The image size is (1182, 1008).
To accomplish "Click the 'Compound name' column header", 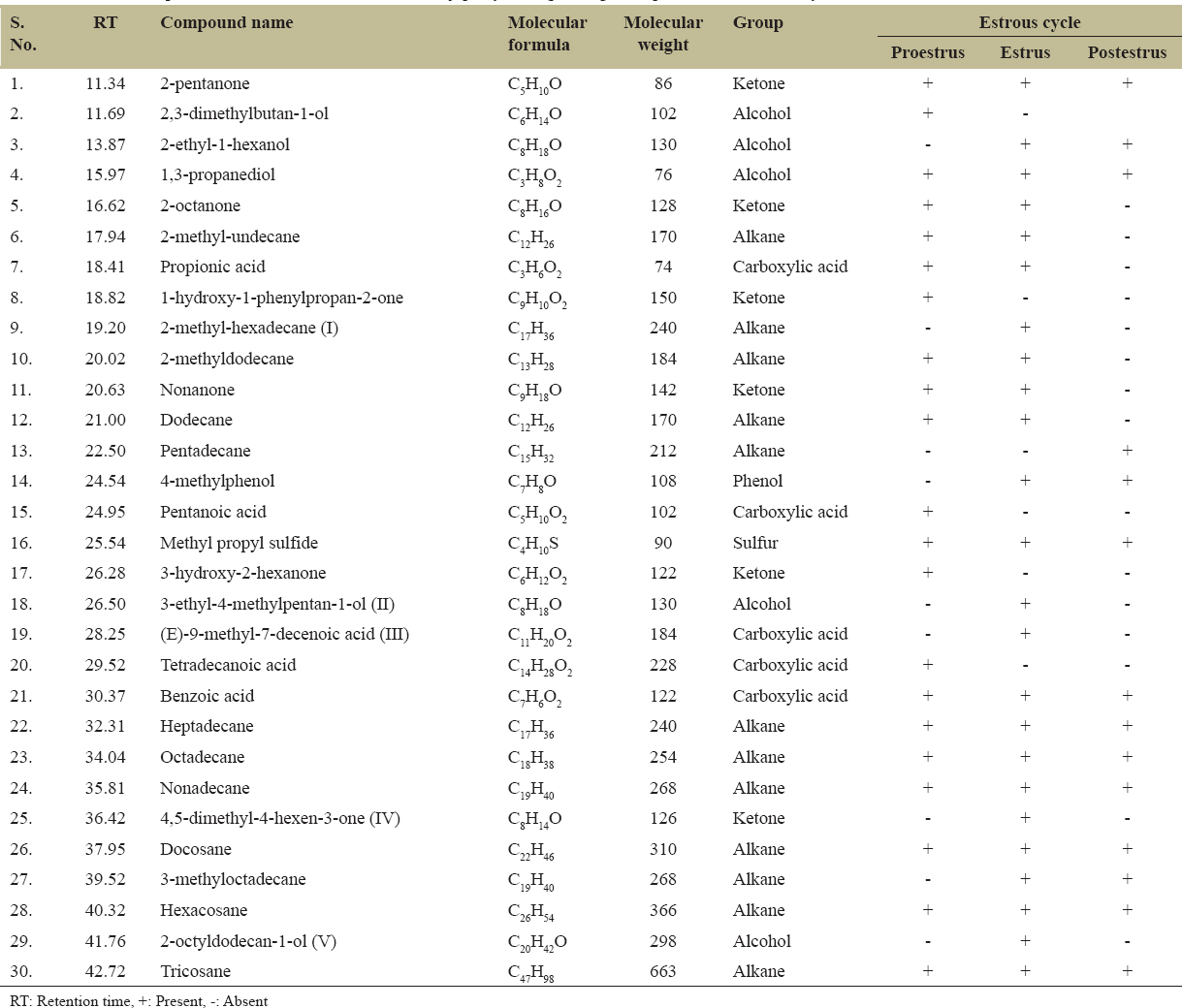I will [226, 22].
